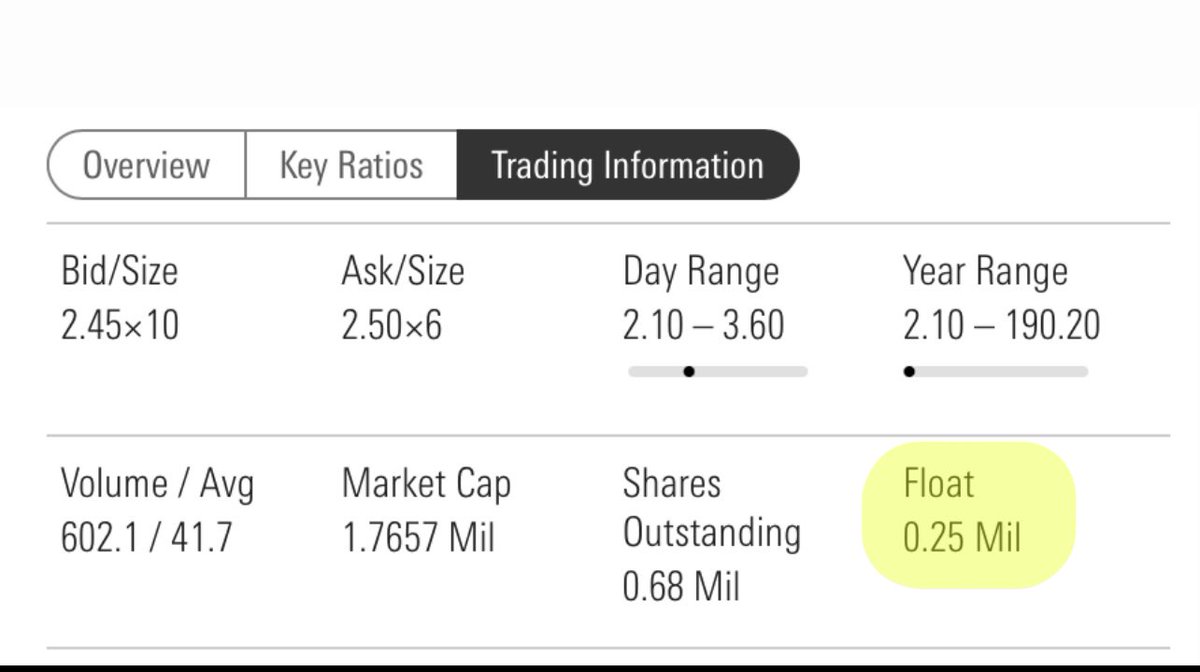Click the 2.10 – 190.20 year range value

point(1001,325)
